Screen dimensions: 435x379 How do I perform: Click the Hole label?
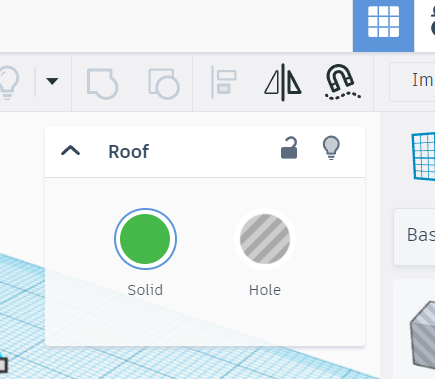[x=265, y=290]
